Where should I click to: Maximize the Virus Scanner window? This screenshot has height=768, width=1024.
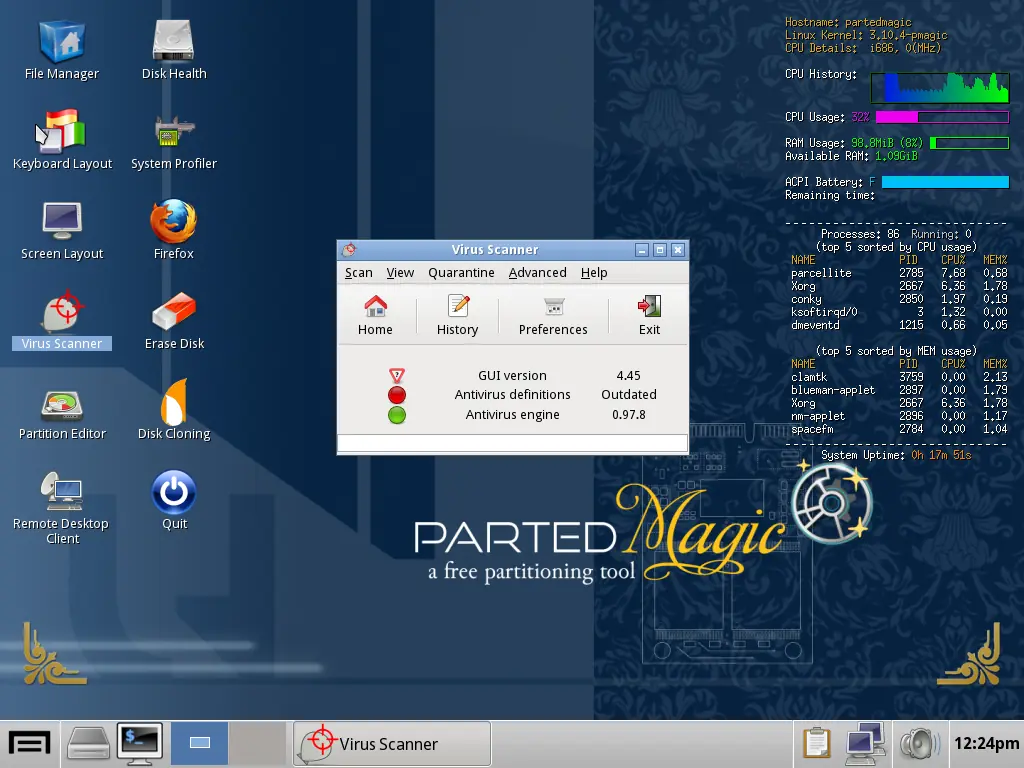(660, 249)
